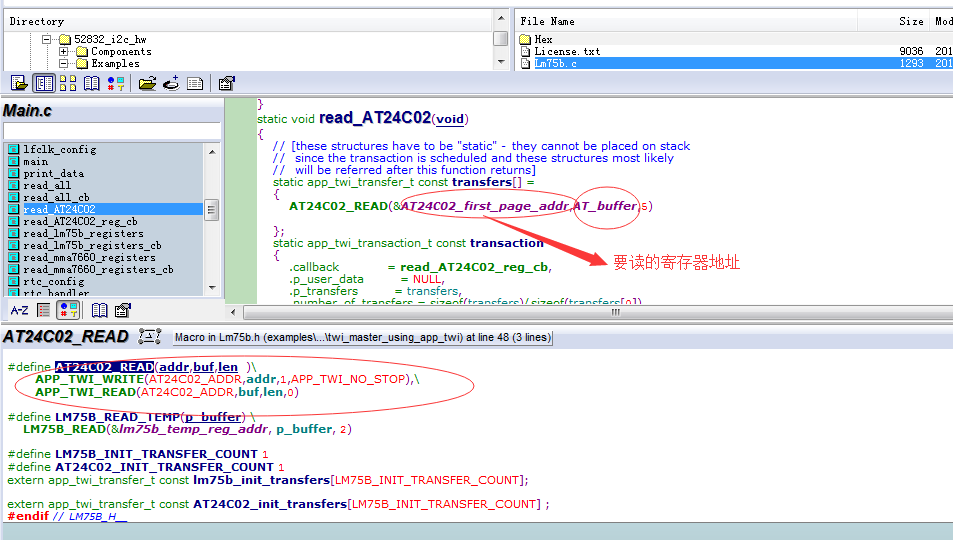Open the book-shaped symbol list icon
The image size is (953, 540).
(x=92, y=83)
